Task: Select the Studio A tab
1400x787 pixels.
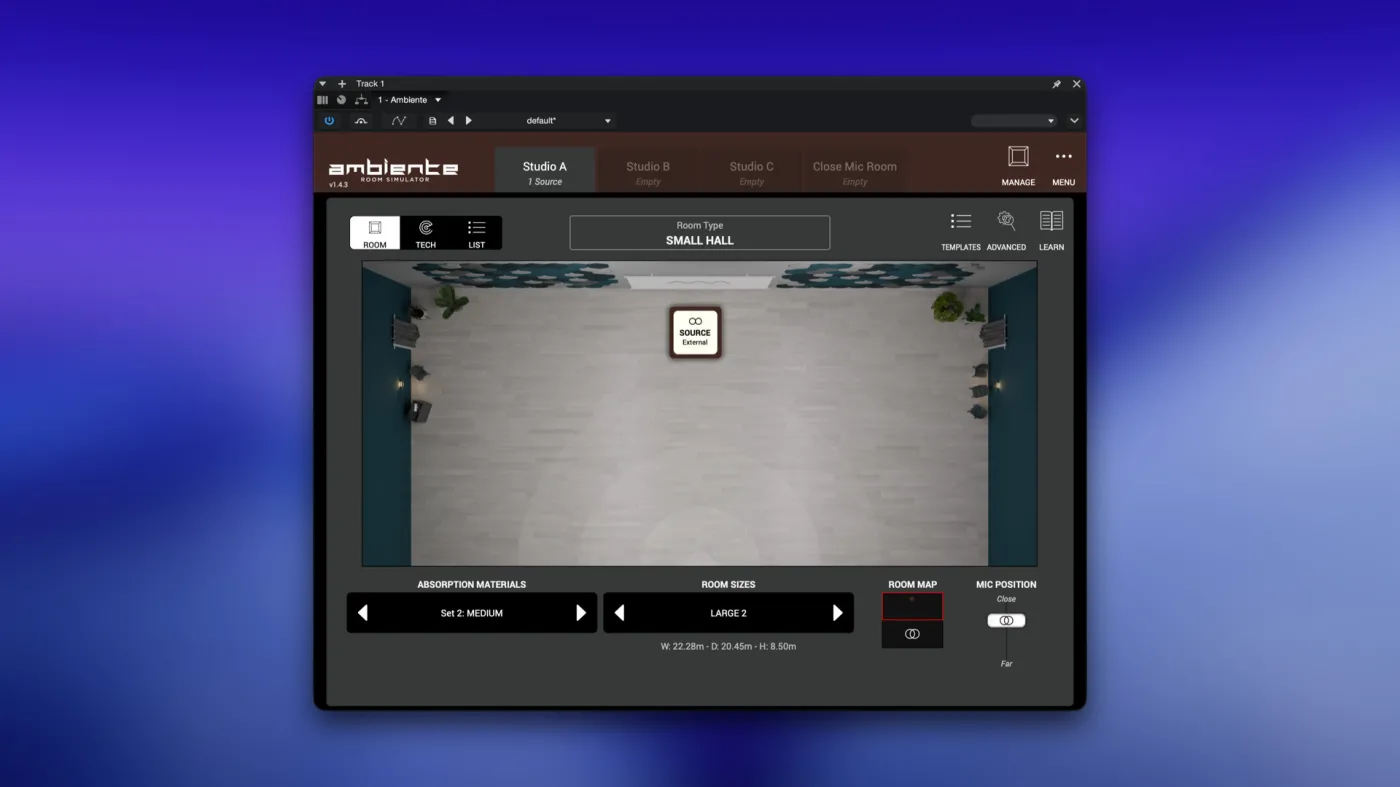Action: [545, 171]
